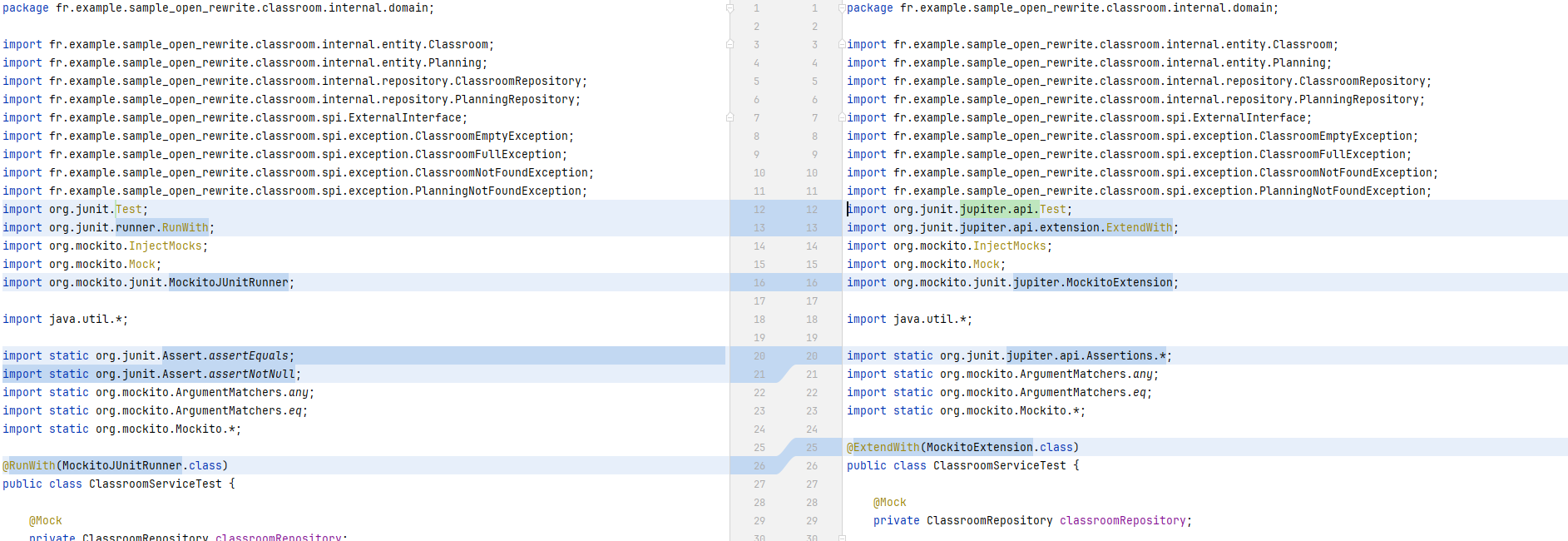Click left-pane ClassroomRepository import line

(x=294, y=82)
